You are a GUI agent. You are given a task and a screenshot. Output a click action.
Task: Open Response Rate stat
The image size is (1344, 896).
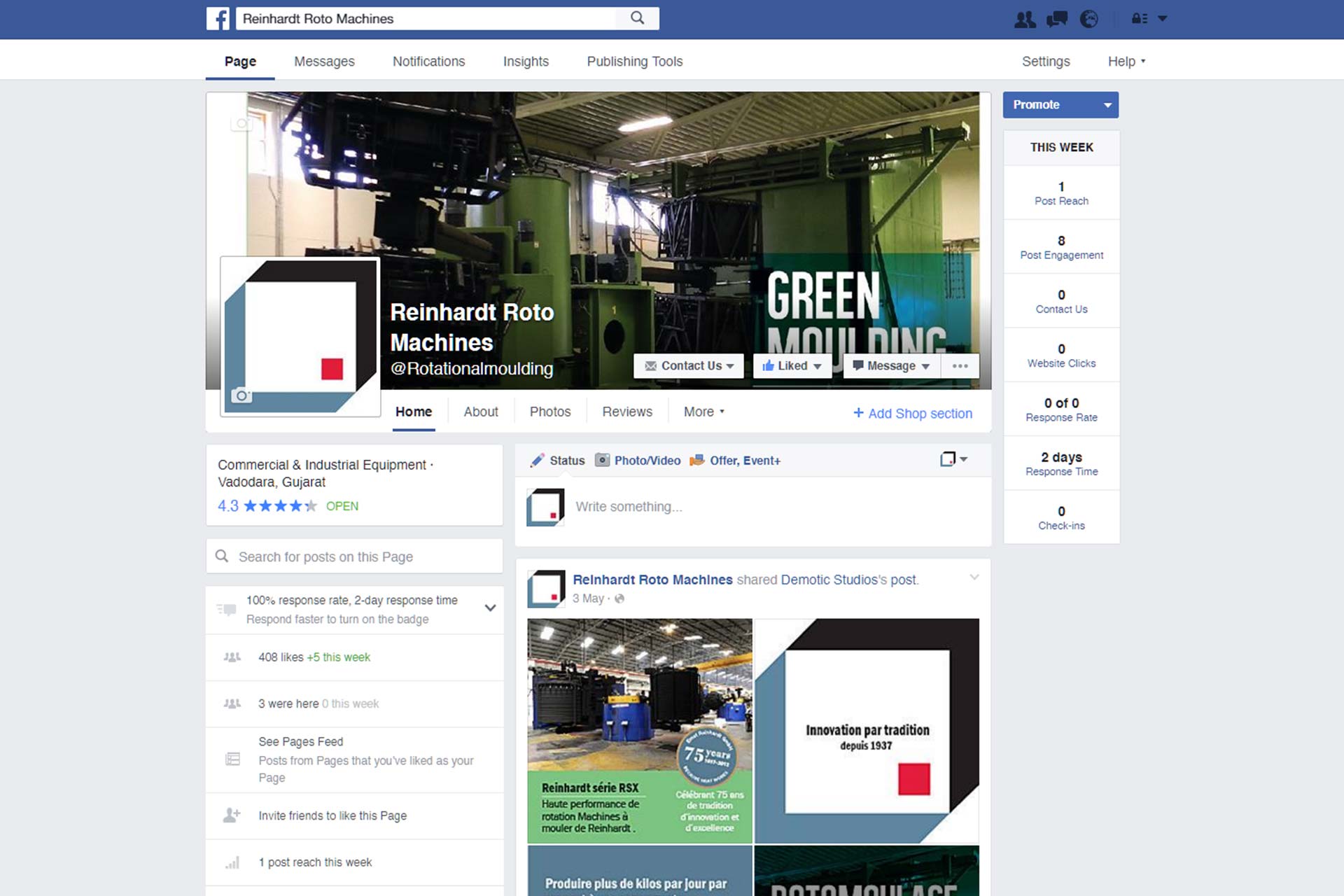click(x=1061, y=409)
